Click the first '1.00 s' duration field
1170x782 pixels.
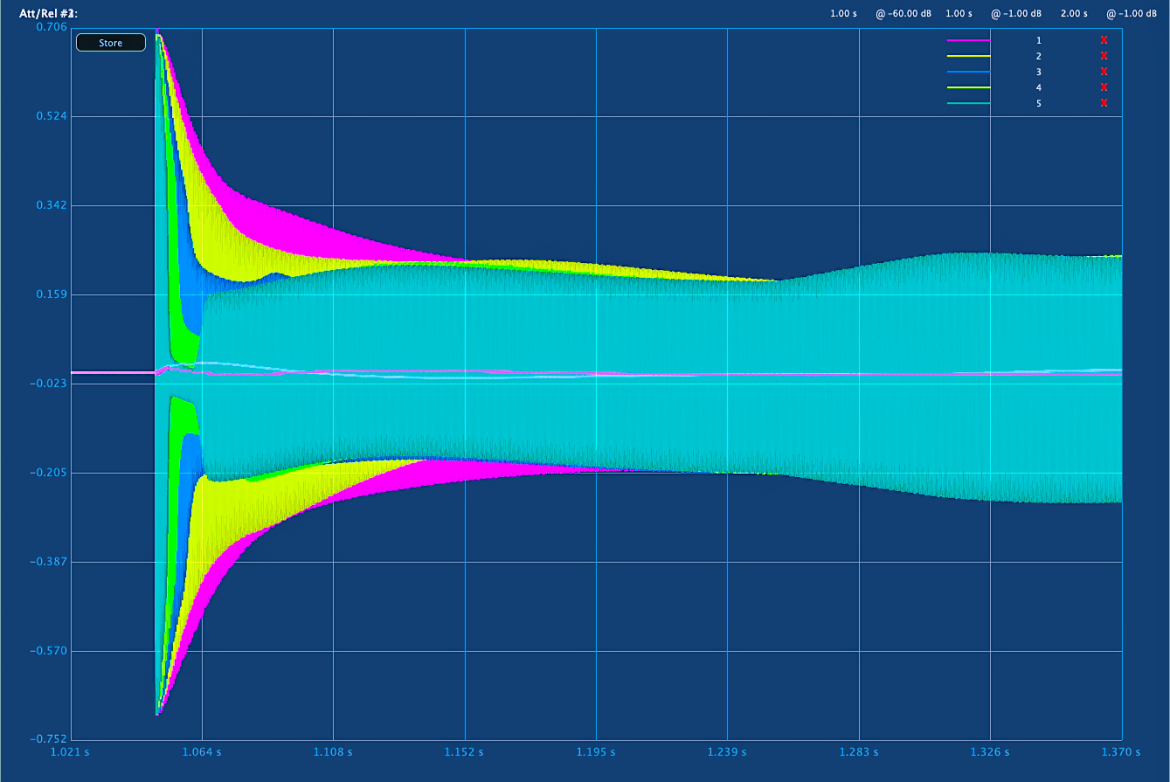843,13
